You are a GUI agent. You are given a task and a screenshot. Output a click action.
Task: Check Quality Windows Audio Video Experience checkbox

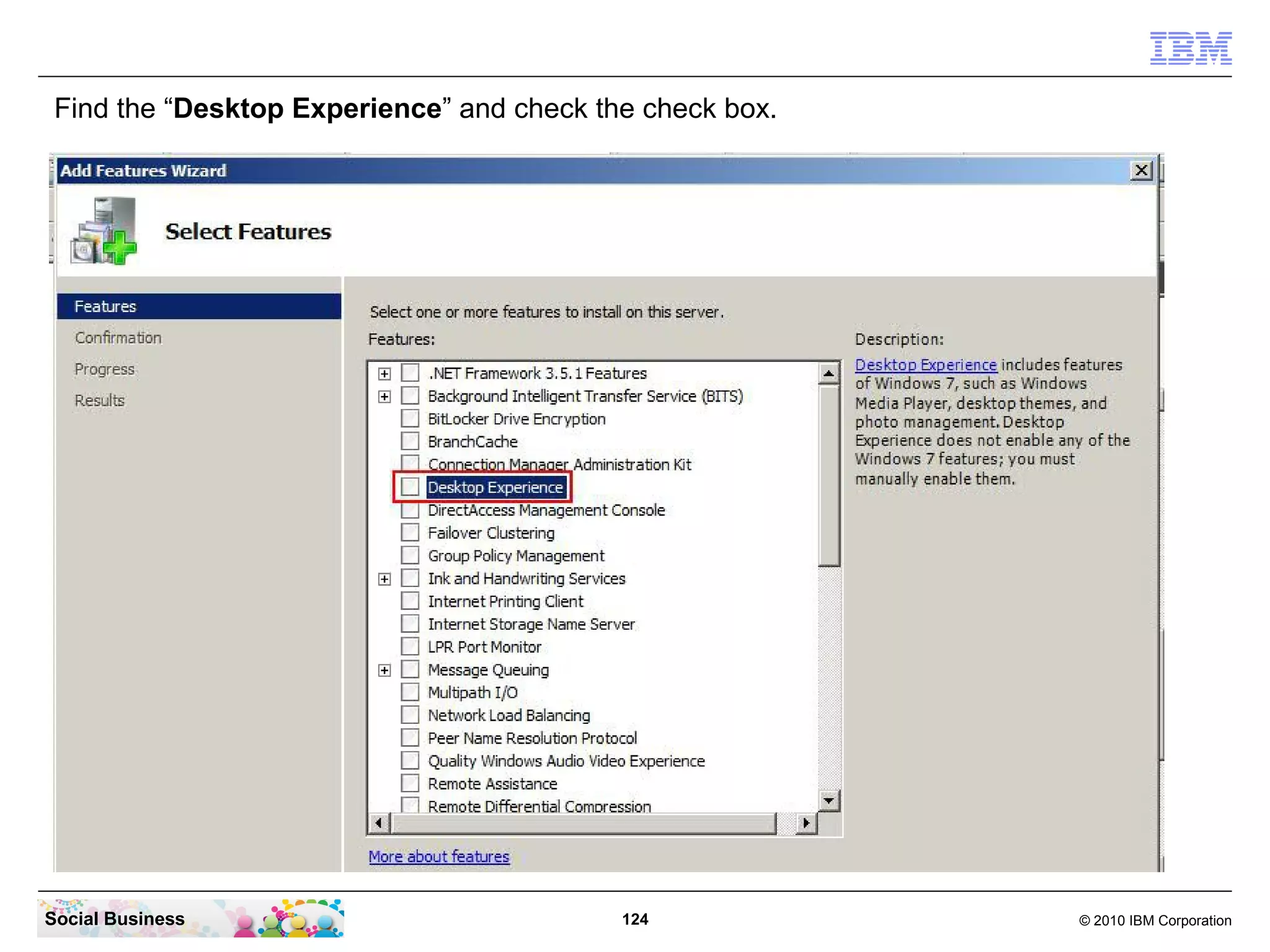(410, 761)
